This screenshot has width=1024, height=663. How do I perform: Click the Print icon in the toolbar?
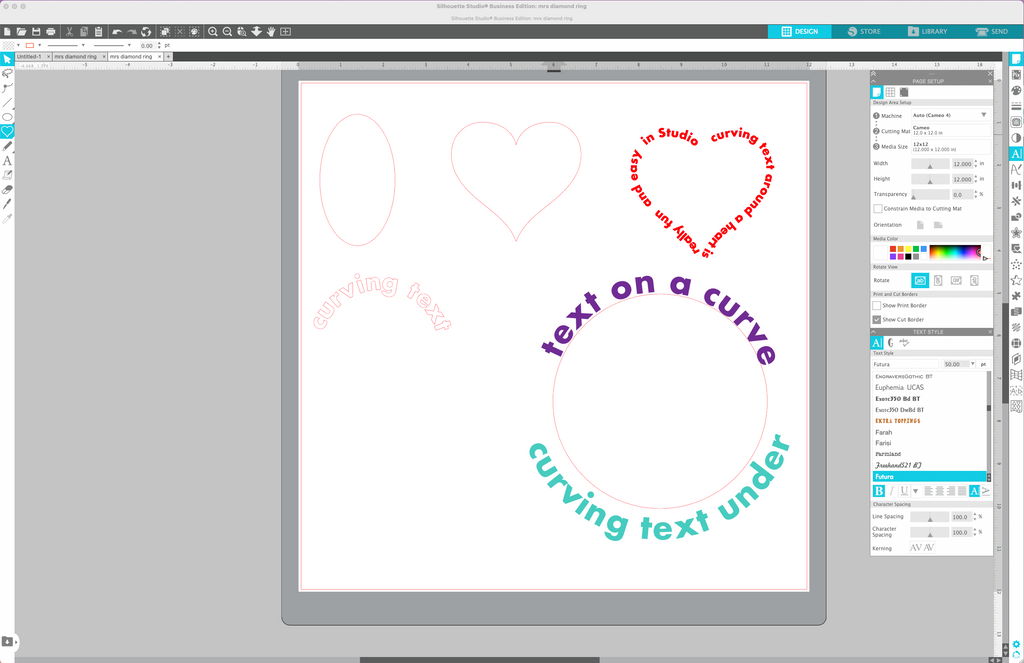tap(50, 31)
